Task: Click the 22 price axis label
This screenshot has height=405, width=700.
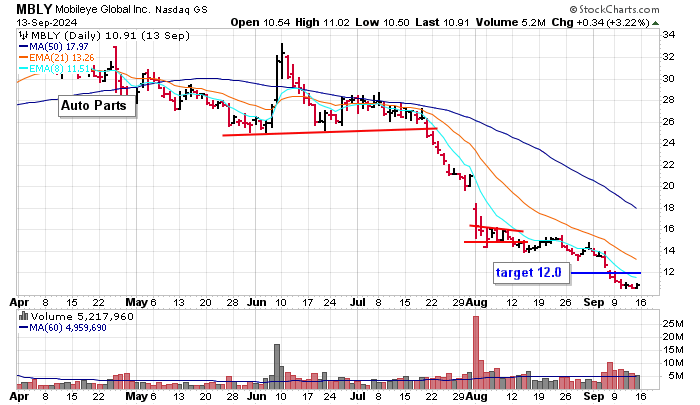Action: [668, 165]
